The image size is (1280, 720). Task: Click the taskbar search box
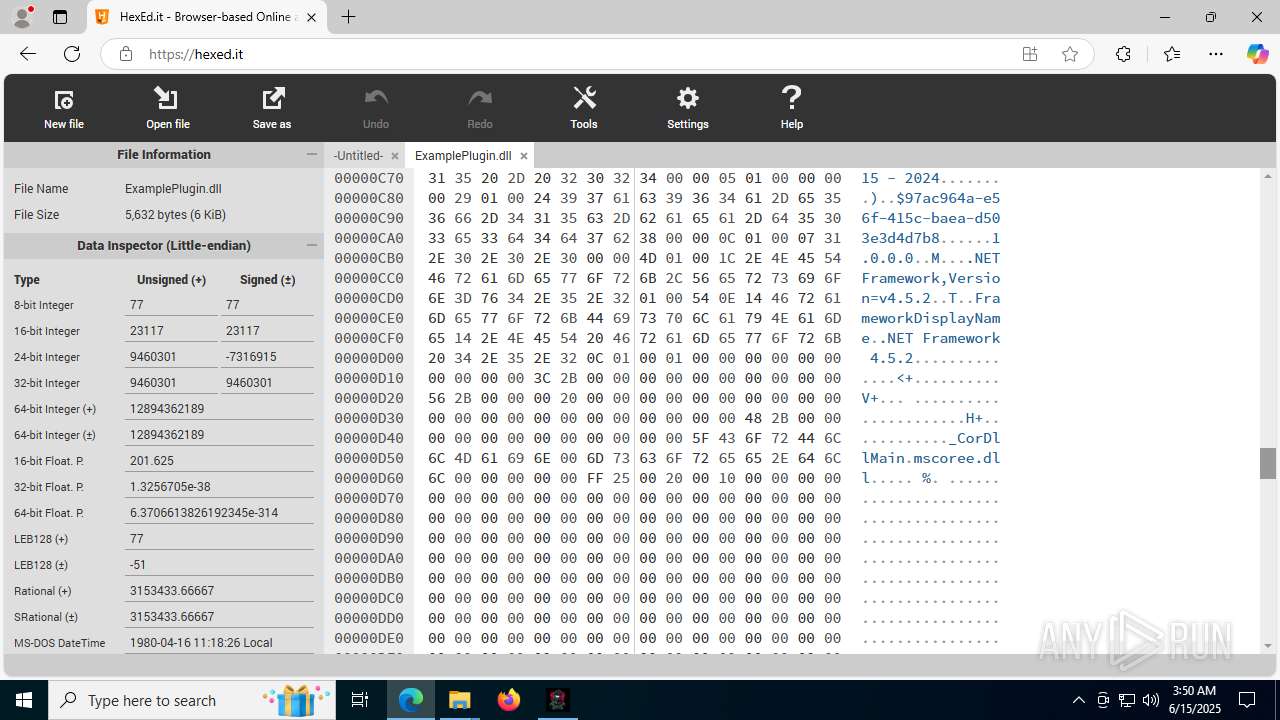193,700
